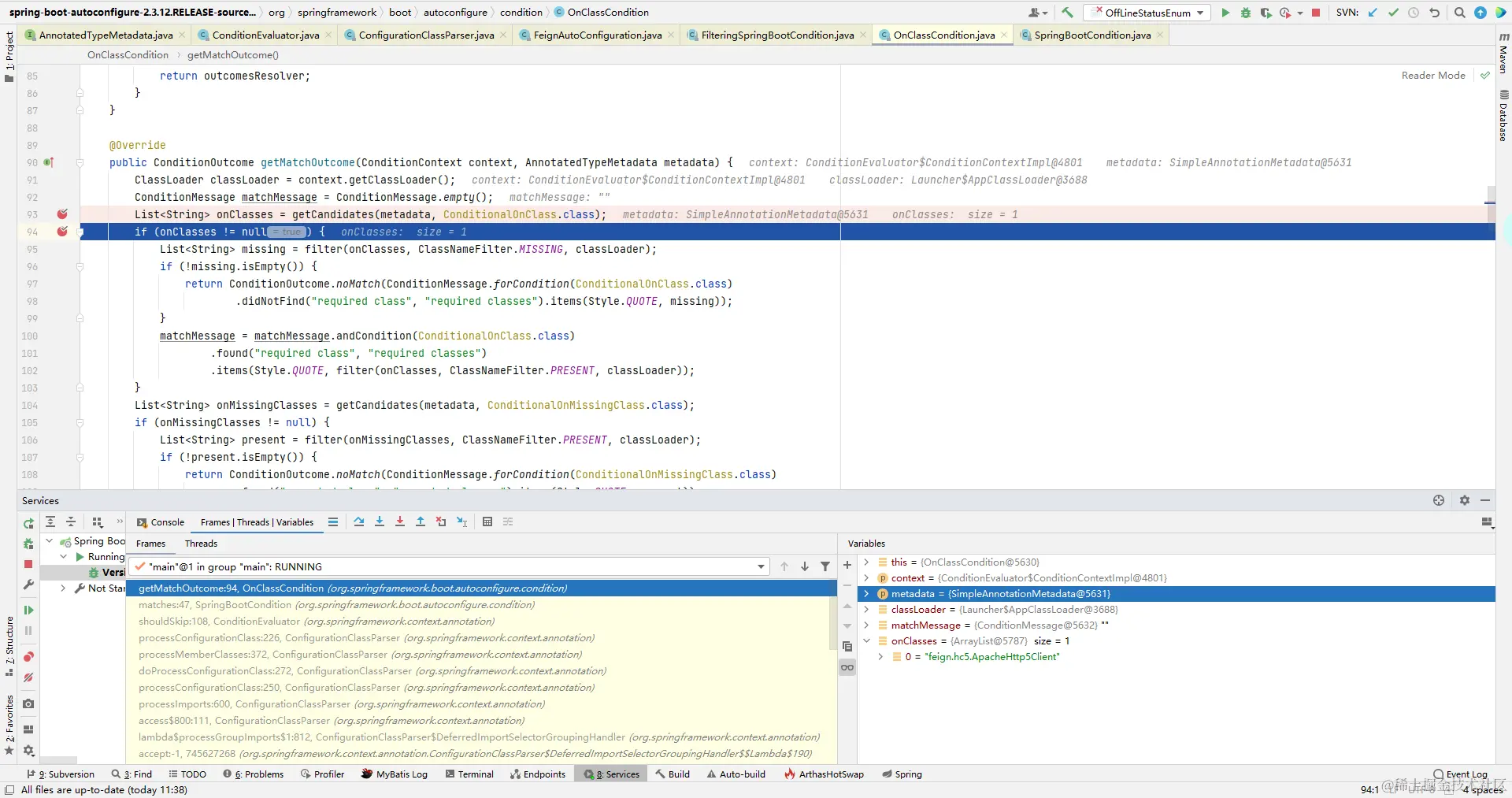The height and width of the screenshot is (798, 1512).
Task: Open SVN history clock icon
Action: point(1414,13)
